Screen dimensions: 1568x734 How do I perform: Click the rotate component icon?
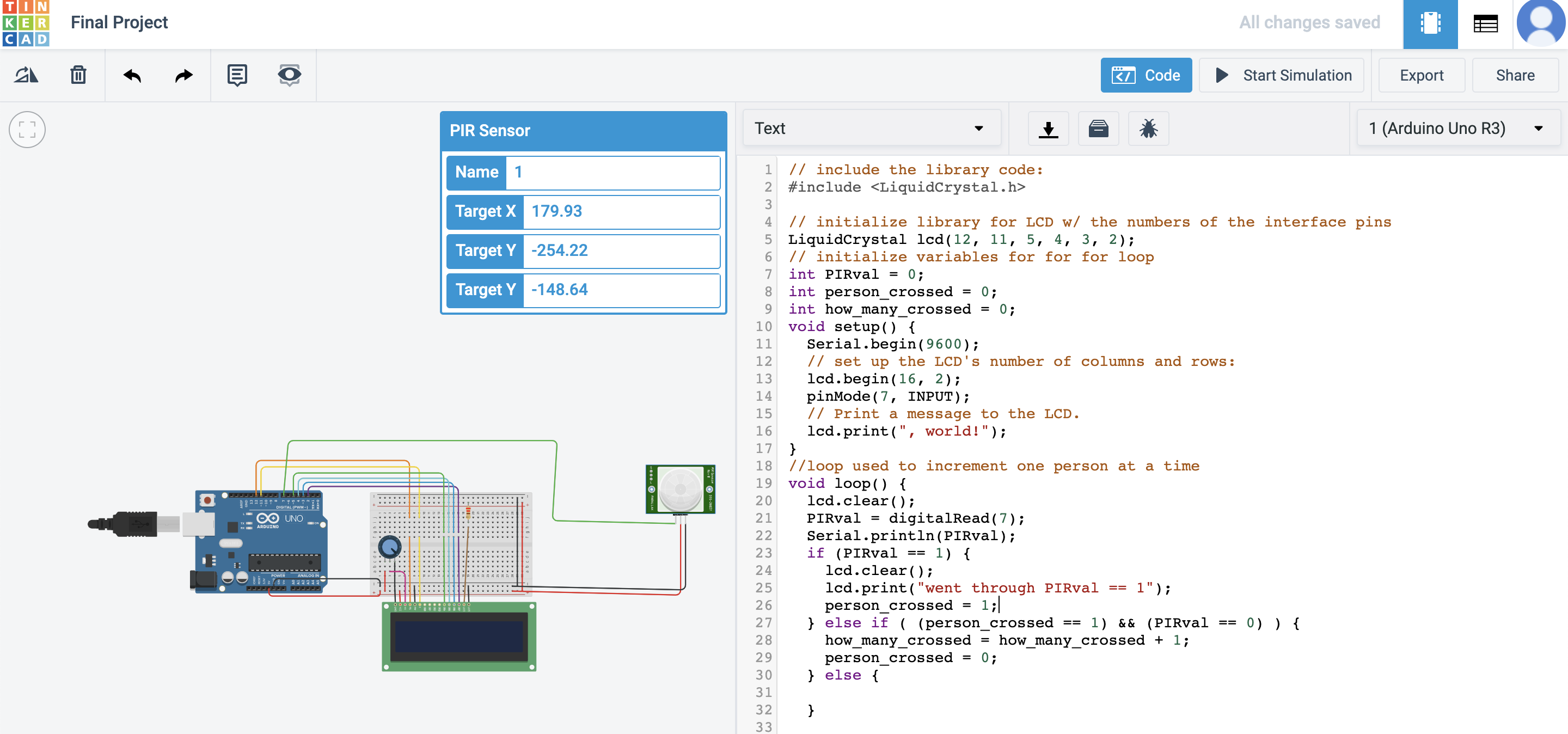coord(26,75)
